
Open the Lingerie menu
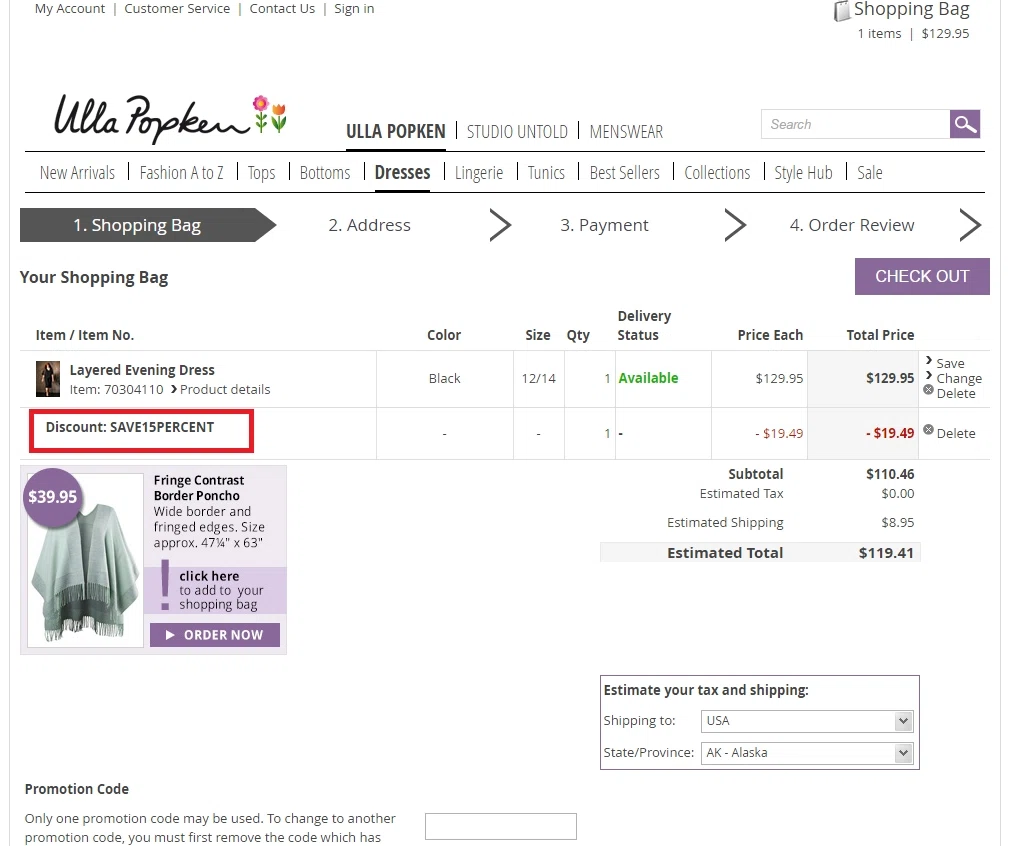(x=479, y=173)
